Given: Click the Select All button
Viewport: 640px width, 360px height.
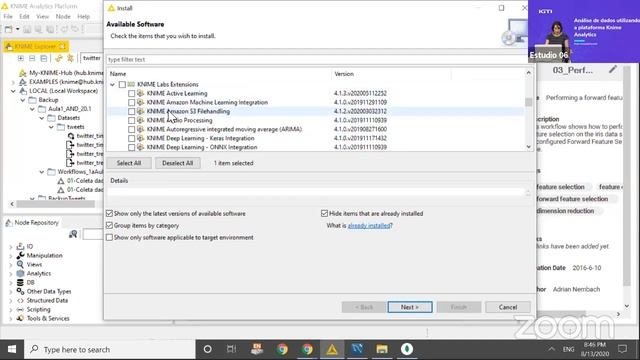Looking at the screenshot, I should click(x=129, y=163).
